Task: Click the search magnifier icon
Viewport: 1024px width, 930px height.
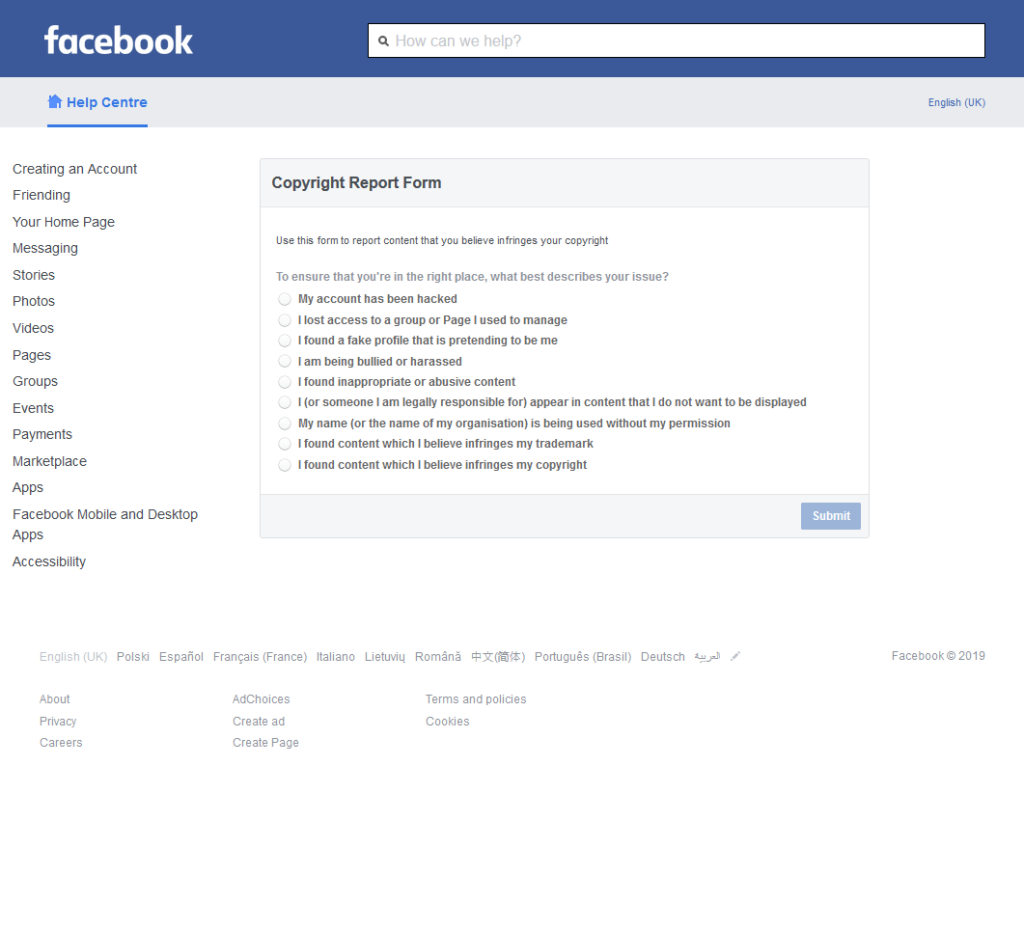Action: [383, 41]
